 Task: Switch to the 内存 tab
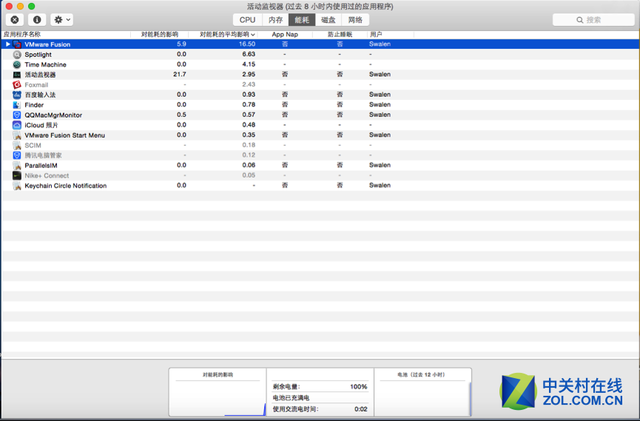(x=276, y=20)
